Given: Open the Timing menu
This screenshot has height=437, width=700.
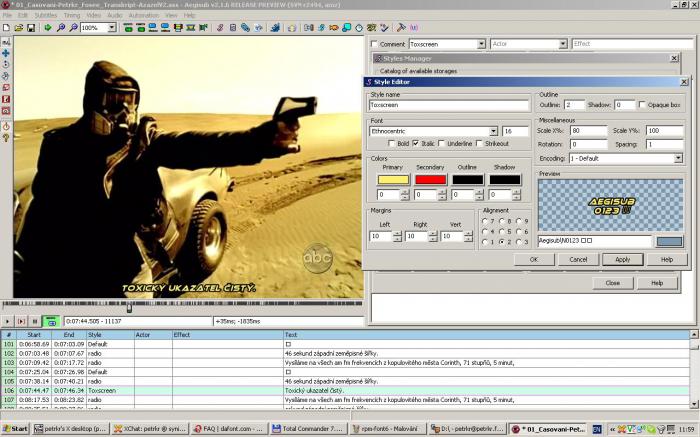Looking at the screenshot, I should [x=71, y=15].
